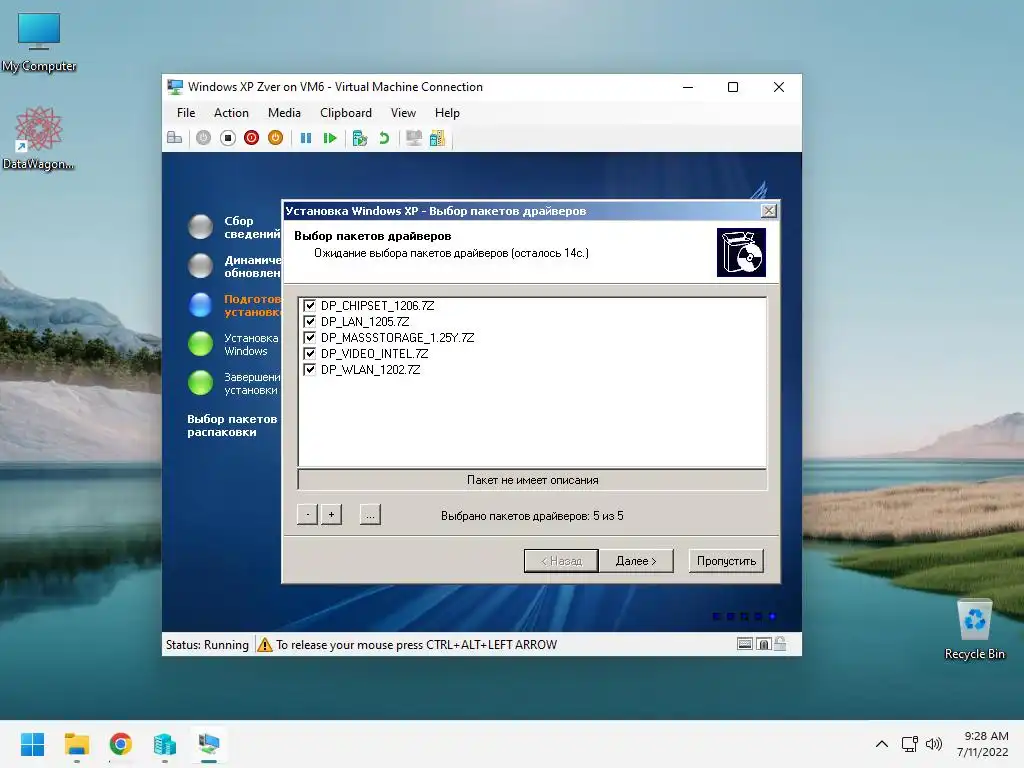Click the volume tray icon
This screenshot has width=1024, height=768.
934,744
